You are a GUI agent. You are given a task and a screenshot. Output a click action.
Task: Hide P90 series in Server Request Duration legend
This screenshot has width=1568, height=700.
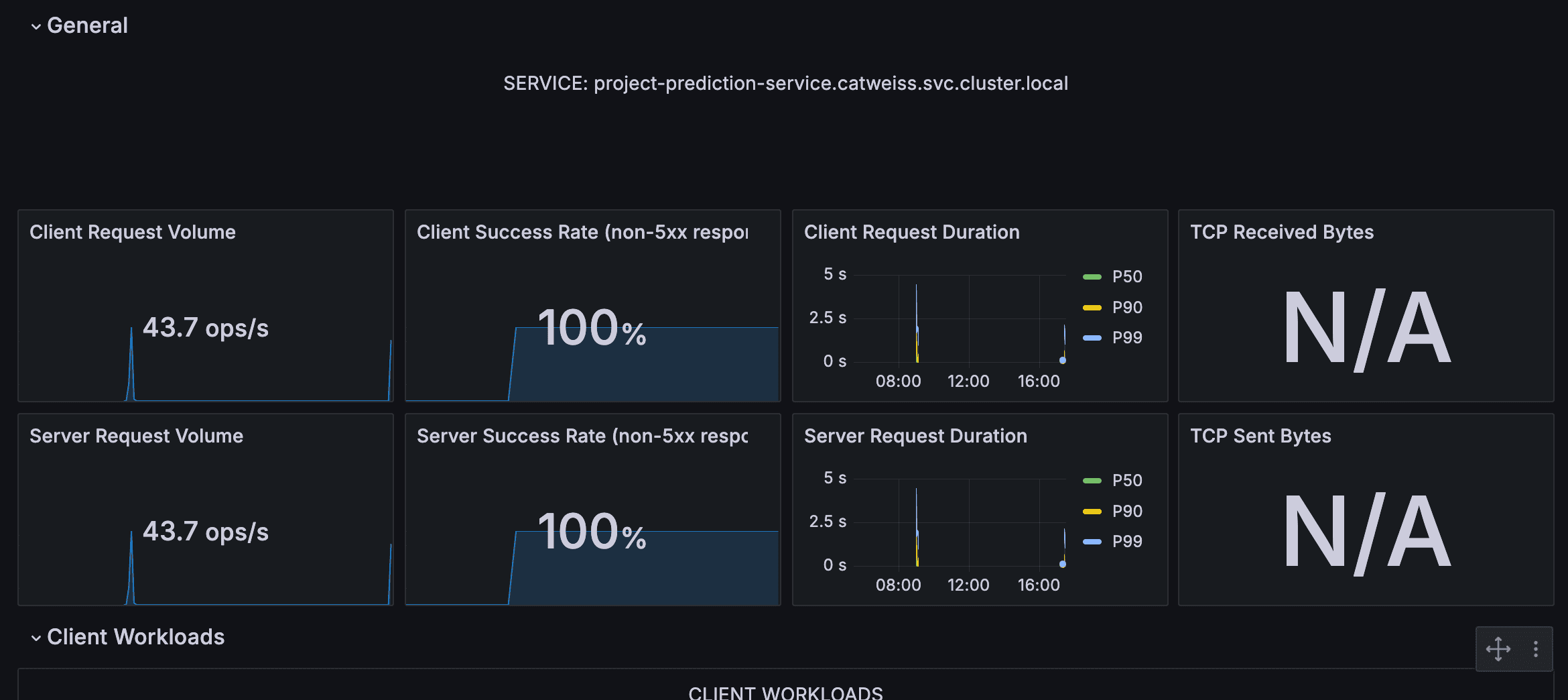[1125, 510]
